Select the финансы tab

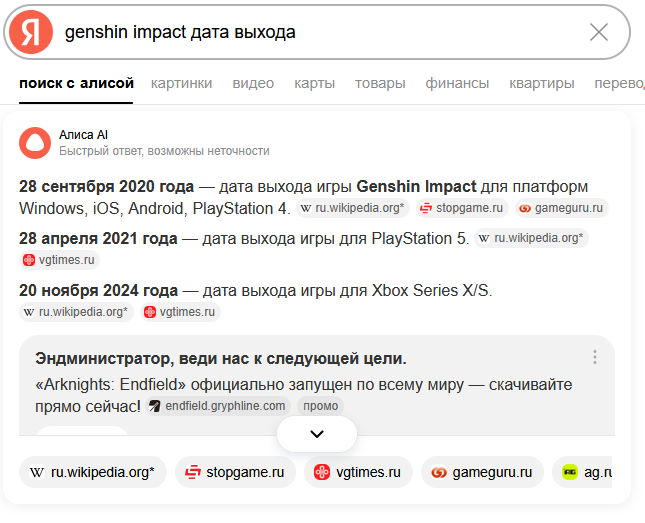click(457, 83)
